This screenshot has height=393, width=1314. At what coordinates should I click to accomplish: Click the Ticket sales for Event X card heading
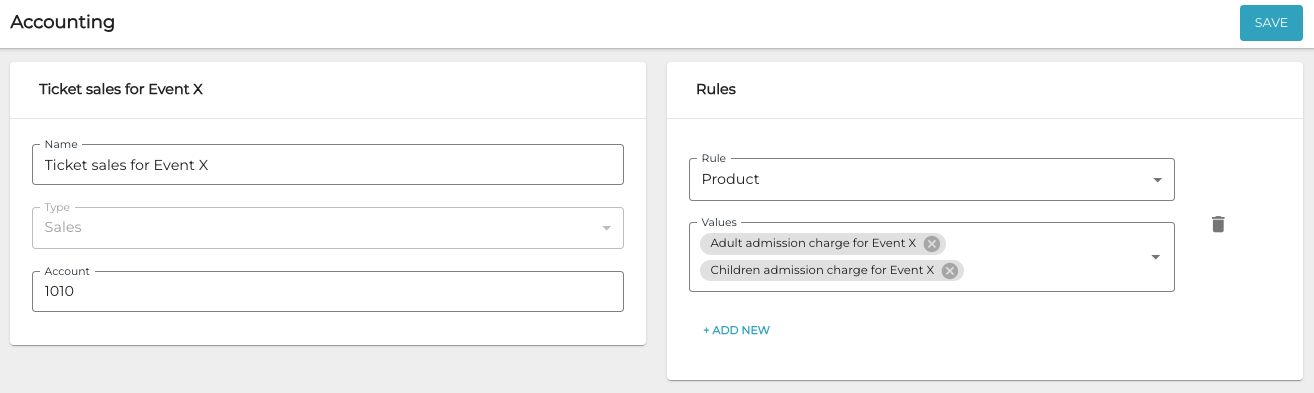pyautogui.click(x=121, y=89)
